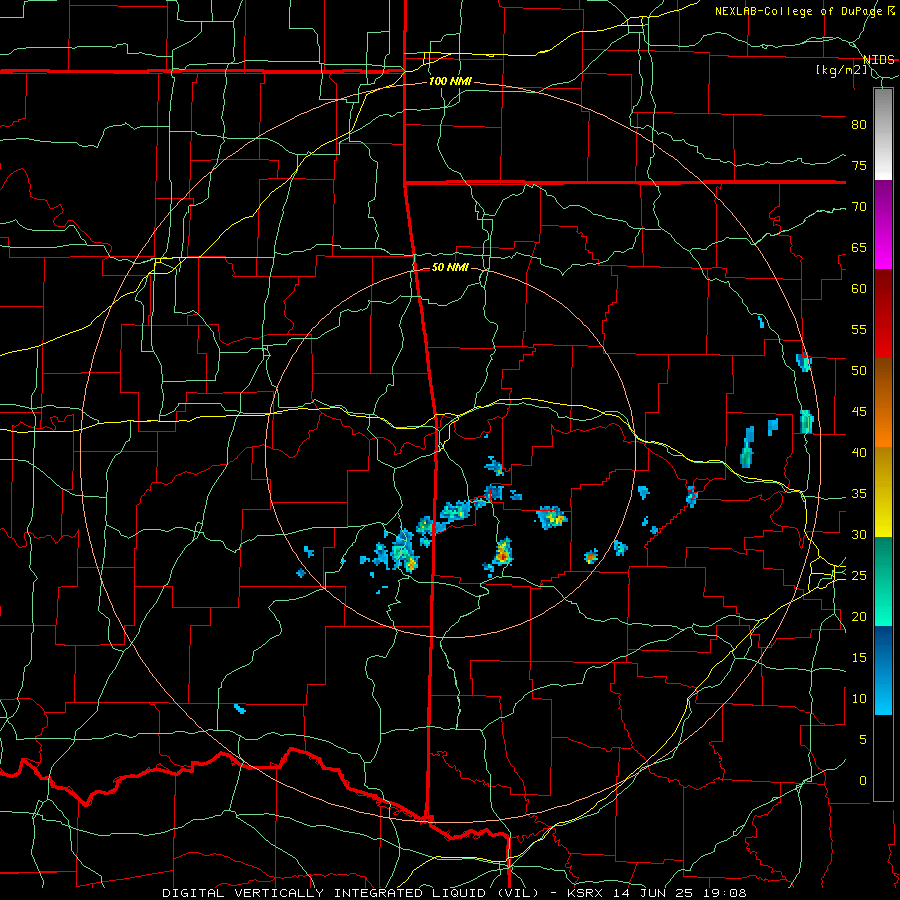900x900 pixels.
Task: Click the 65 value on the scale
Action: (x=859, y=248)
